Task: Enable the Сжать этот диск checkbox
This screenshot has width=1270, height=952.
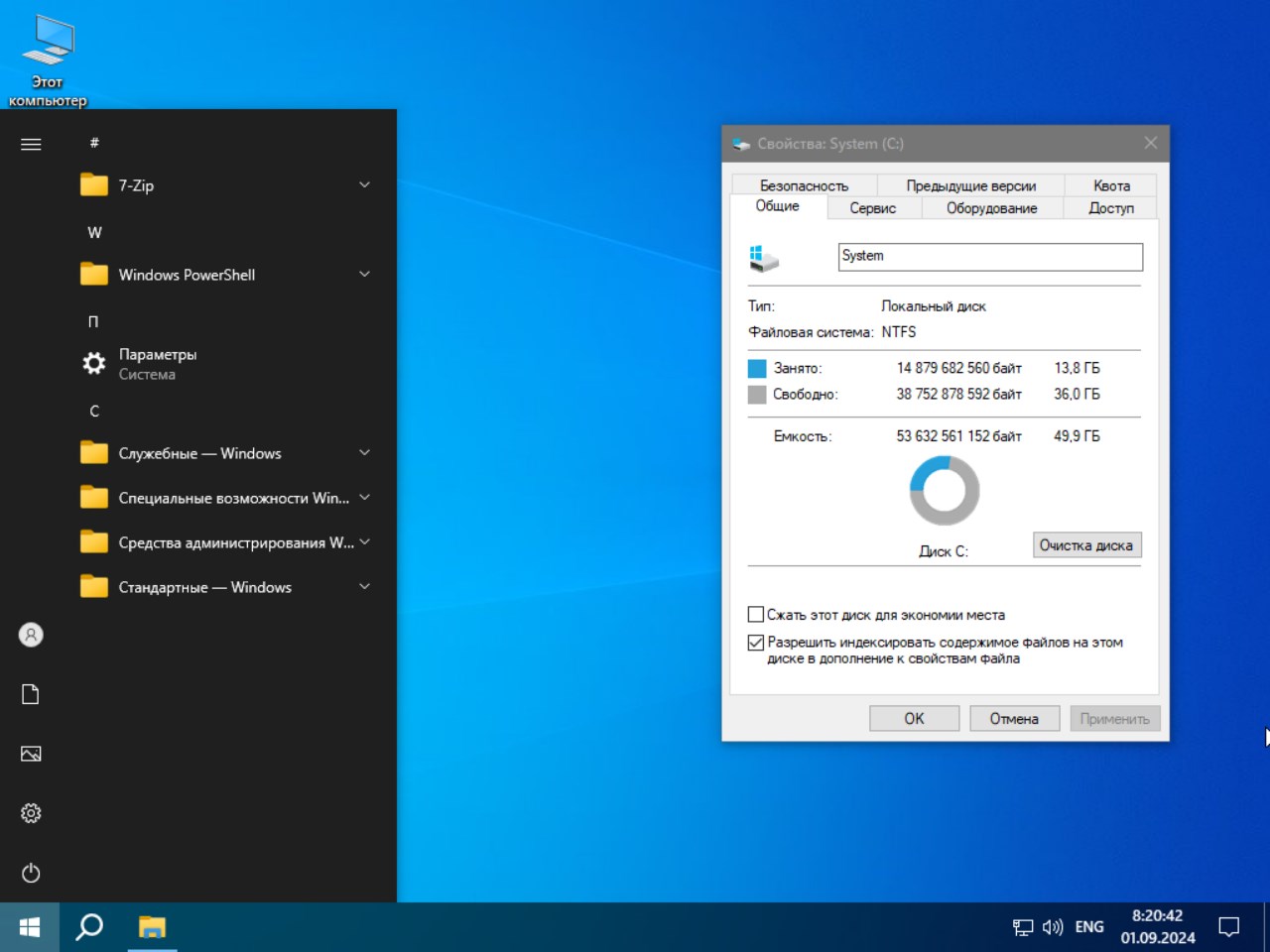Action: [x=756, y=615]
